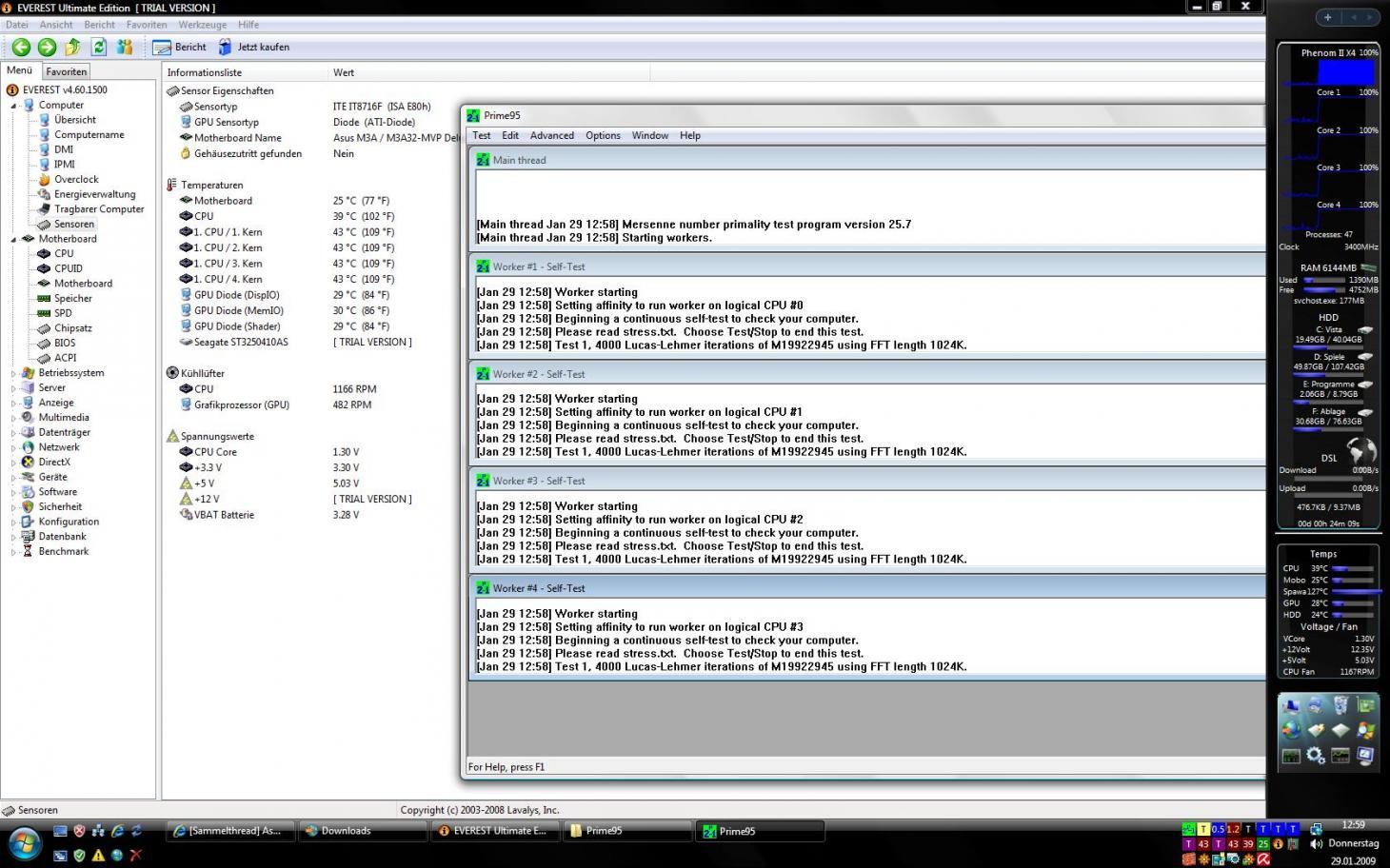Switch to the Favoriten tab
This screenshot has width=1390, height=868.
[67, 71]
